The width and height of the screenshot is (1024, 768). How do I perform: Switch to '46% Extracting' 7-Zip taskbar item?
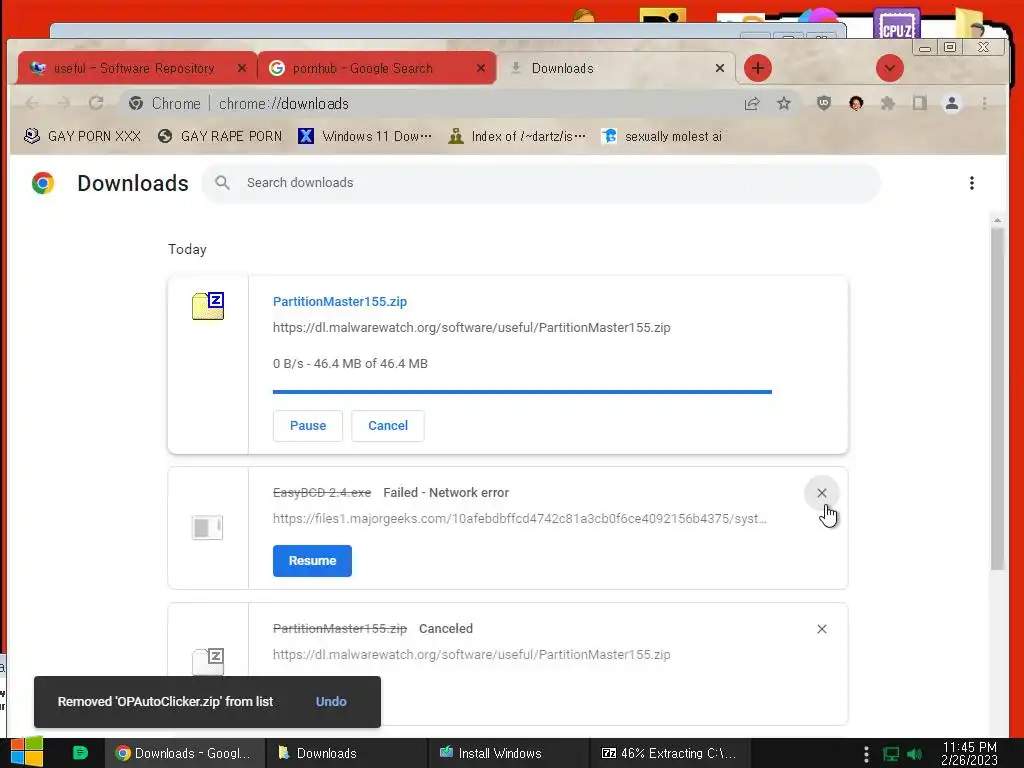pos(670,753)
